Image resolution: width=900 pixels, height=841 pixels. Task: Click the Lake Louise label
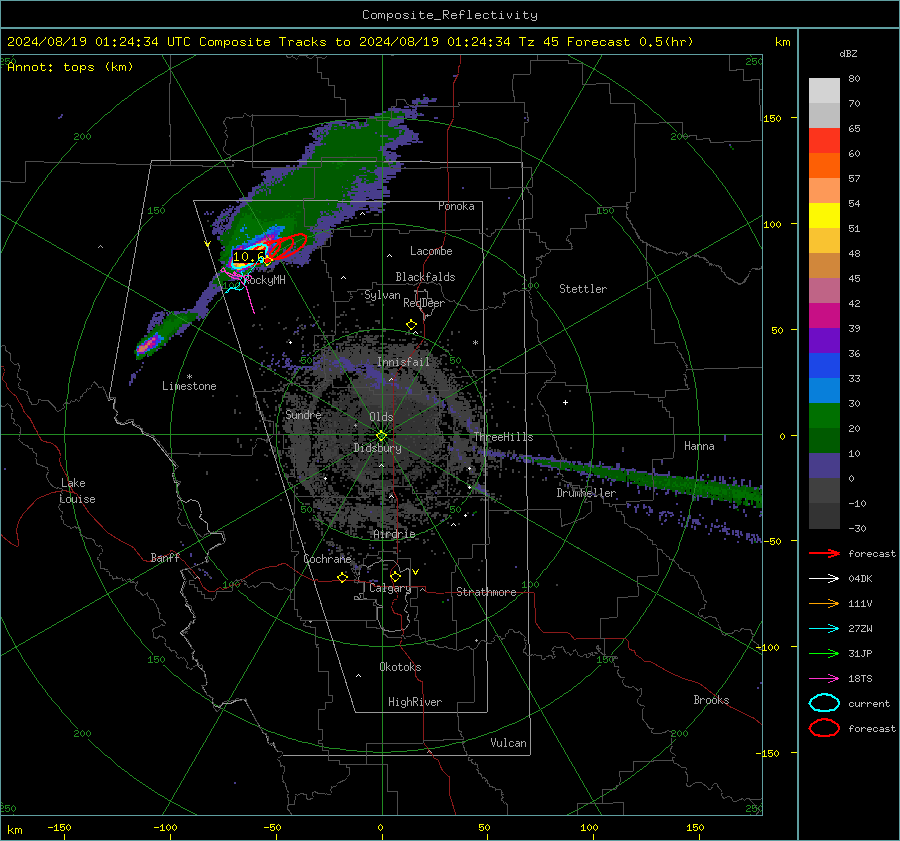78,491
